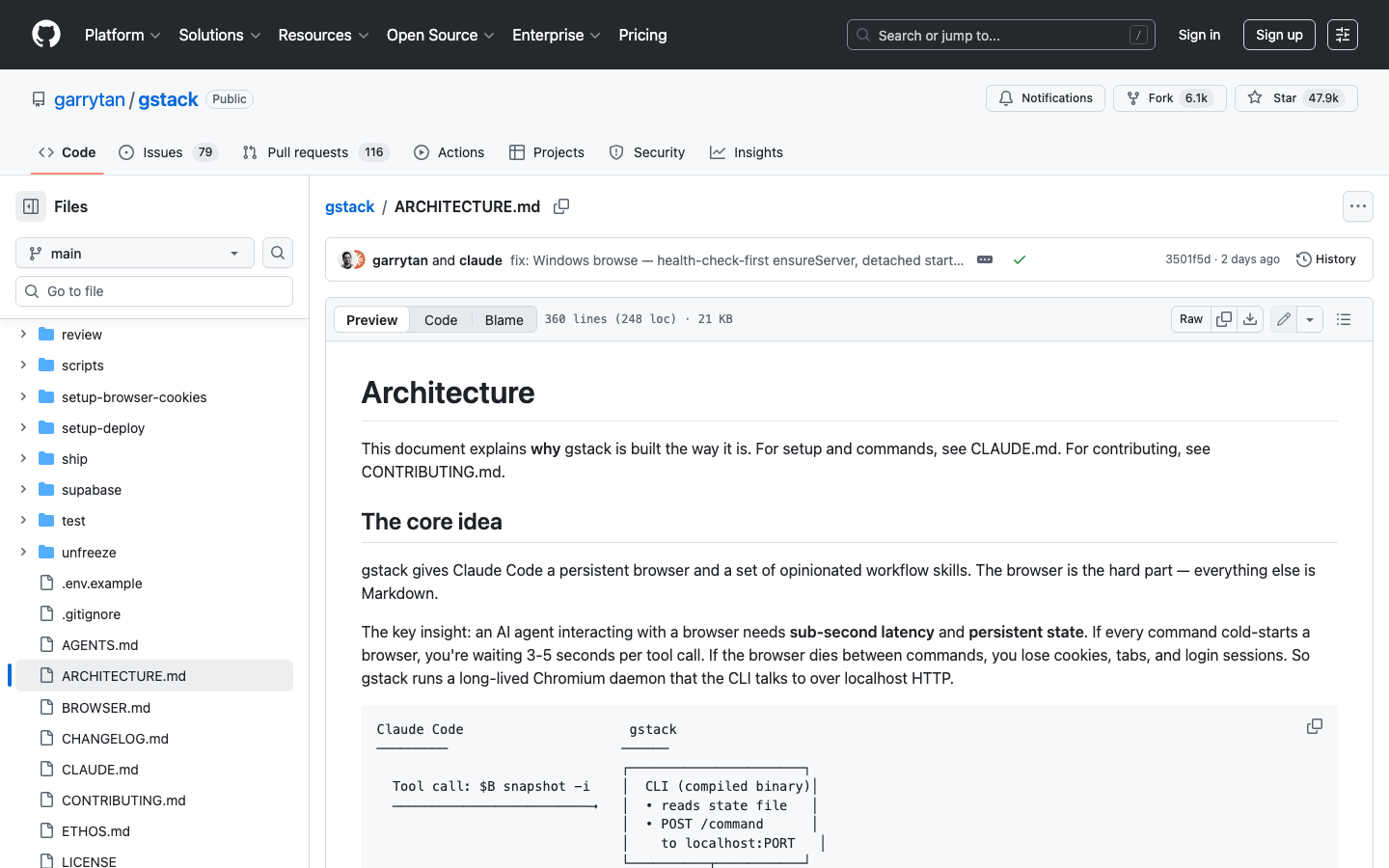Expand the test folder chevron
The image size is (1389, 868).
point(23,520)
